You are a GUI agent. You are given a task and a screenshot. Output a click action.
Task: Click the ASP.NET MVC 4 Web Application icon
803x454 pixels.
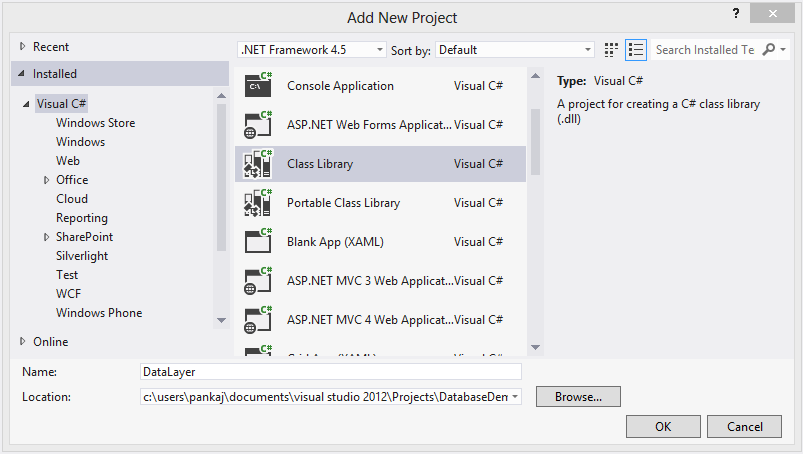pos(258,320)
